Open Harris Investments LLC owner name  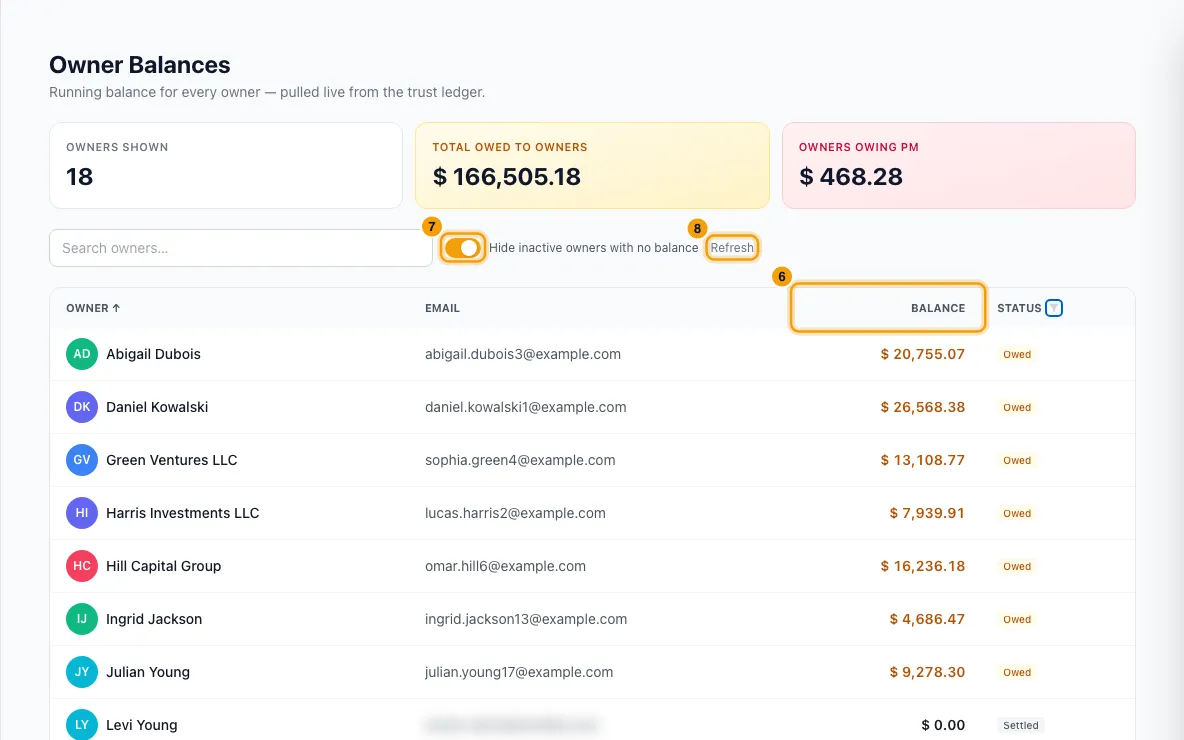(x=183, y=513)
